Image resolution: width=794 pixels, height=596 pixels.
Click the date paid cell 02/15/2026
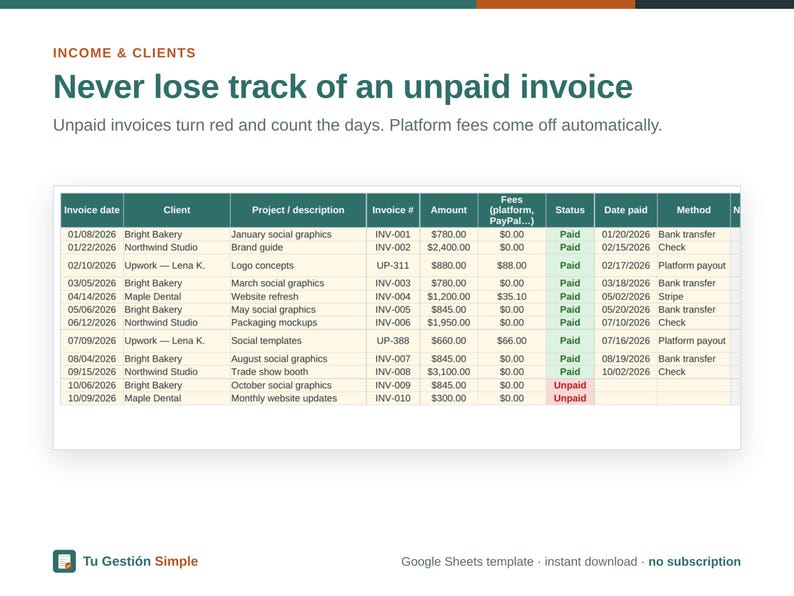click(626, 248)
